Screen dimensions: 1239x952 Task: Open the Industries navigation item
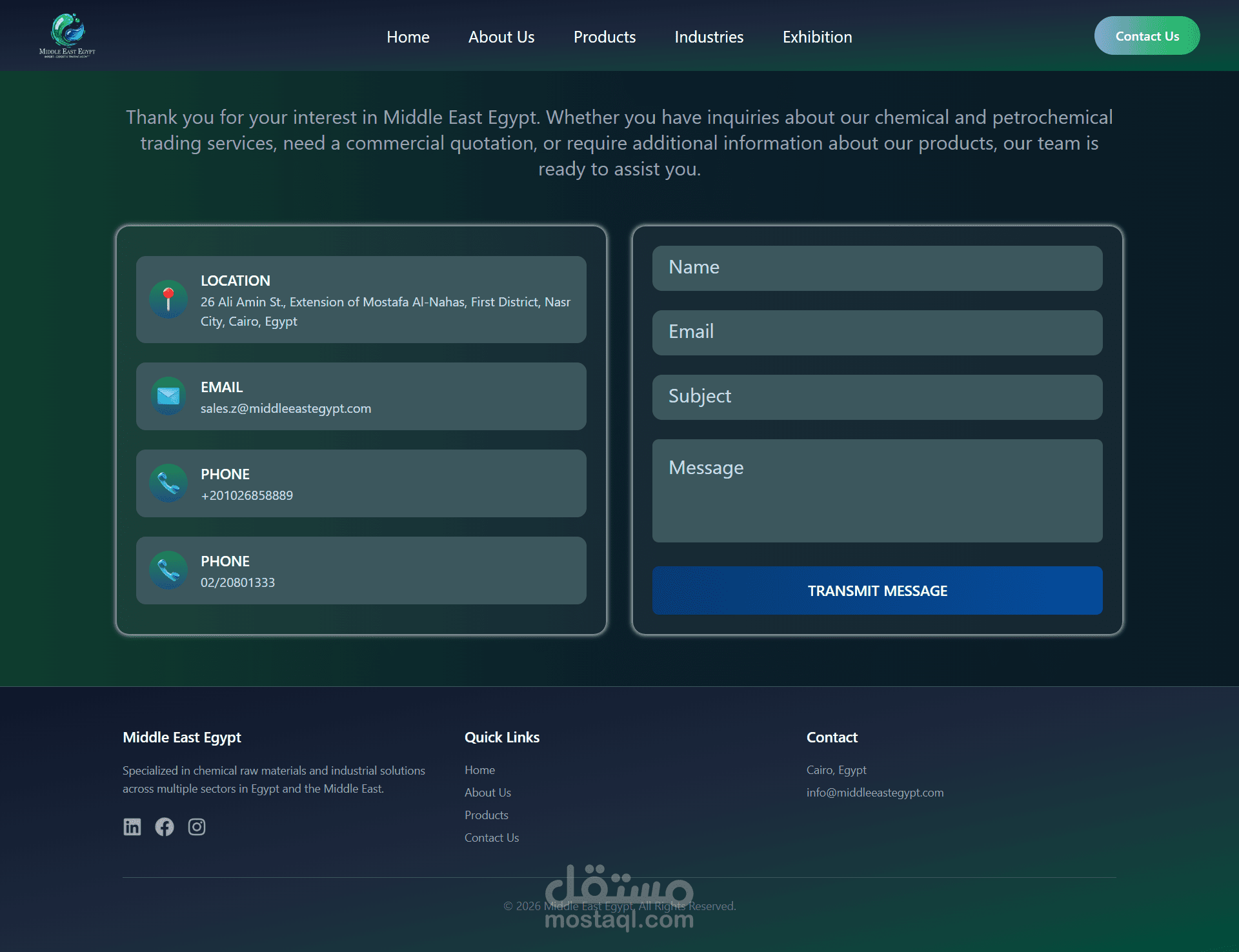709,37
